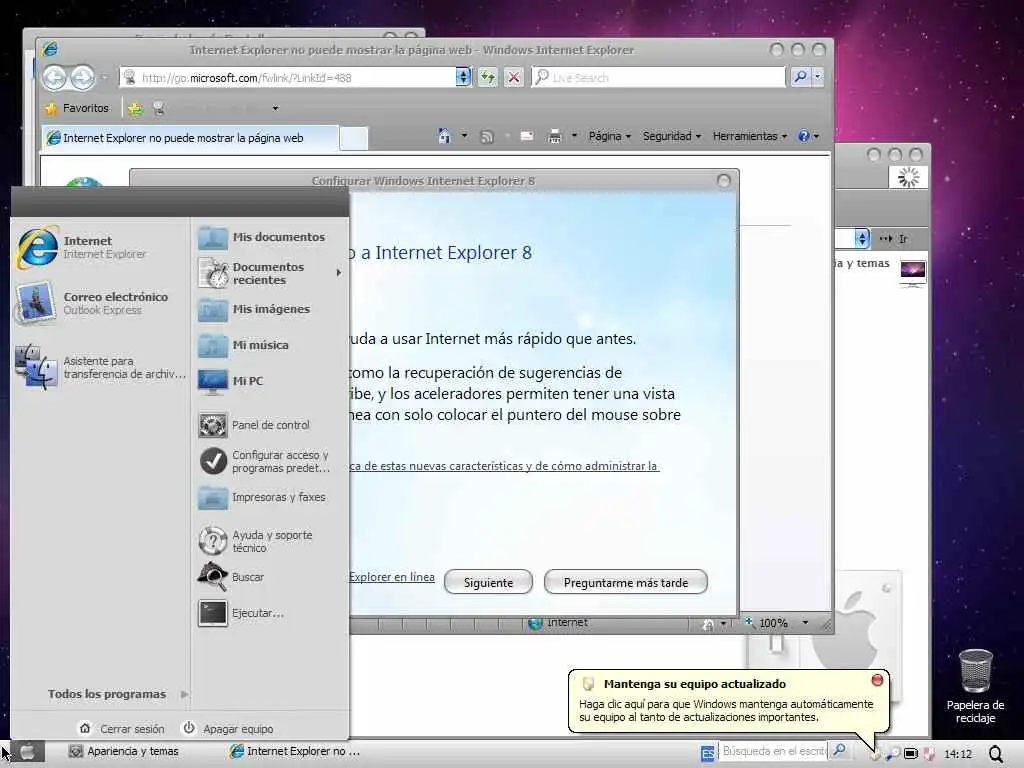The height and width of the screenshot is (768, 1024).
Task: Open Mis documentos folder
Action: tap(262, 237)
